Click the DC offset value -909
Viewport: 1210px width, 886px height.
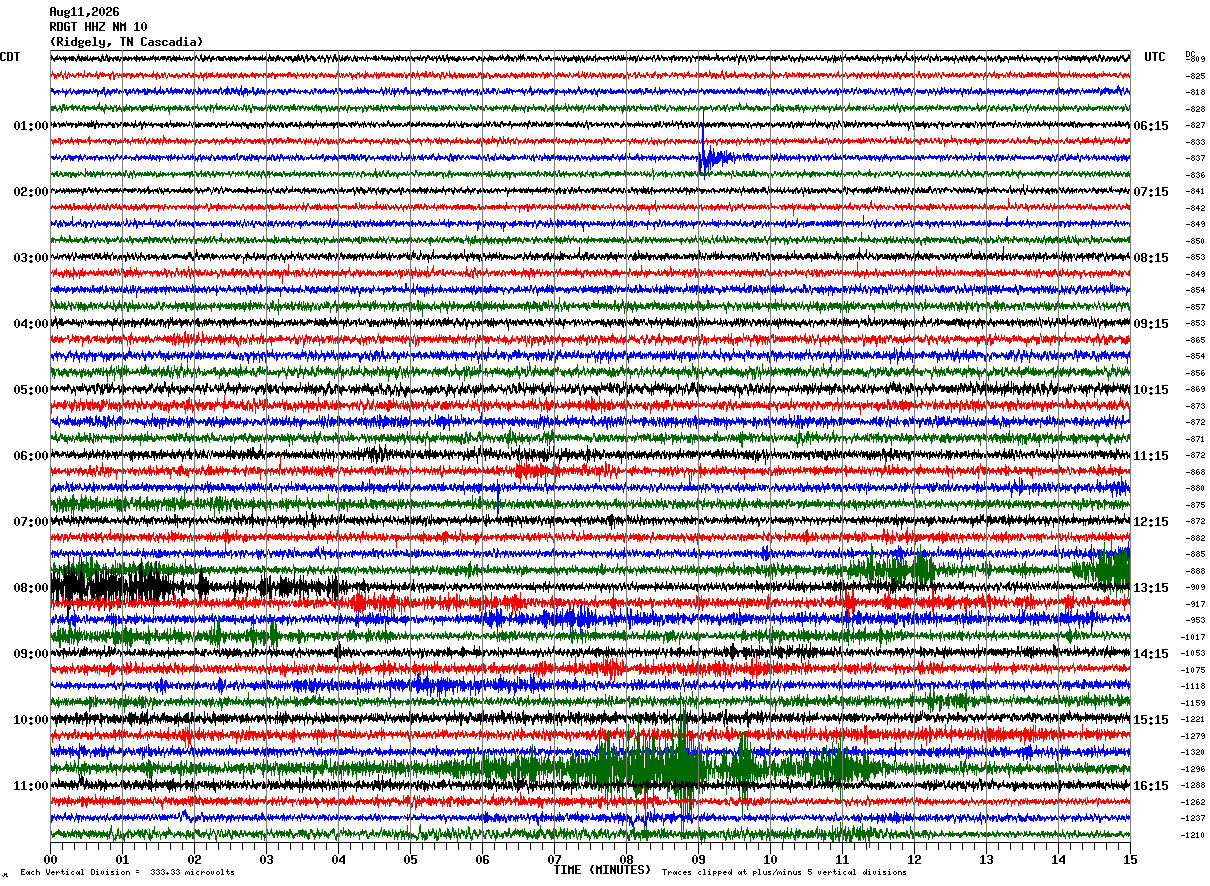(x=1195, y=587)
